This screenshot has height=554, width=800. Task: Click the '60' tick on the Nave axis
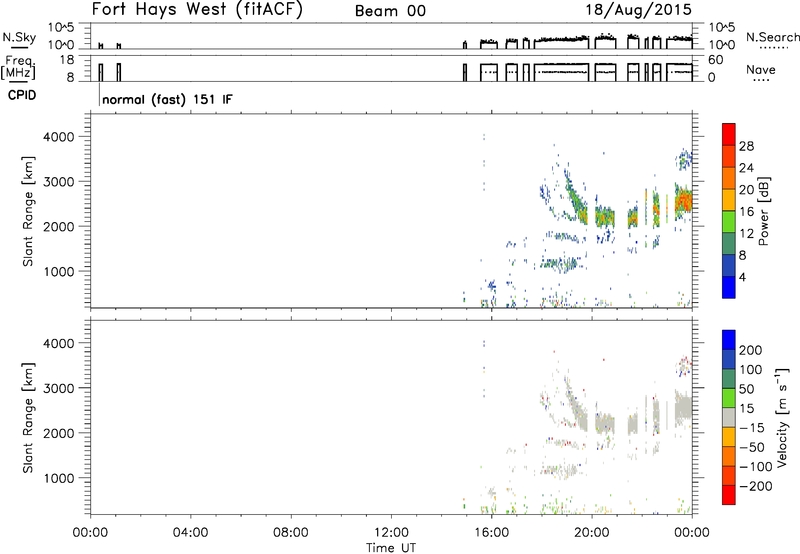(x=715, y=60)
